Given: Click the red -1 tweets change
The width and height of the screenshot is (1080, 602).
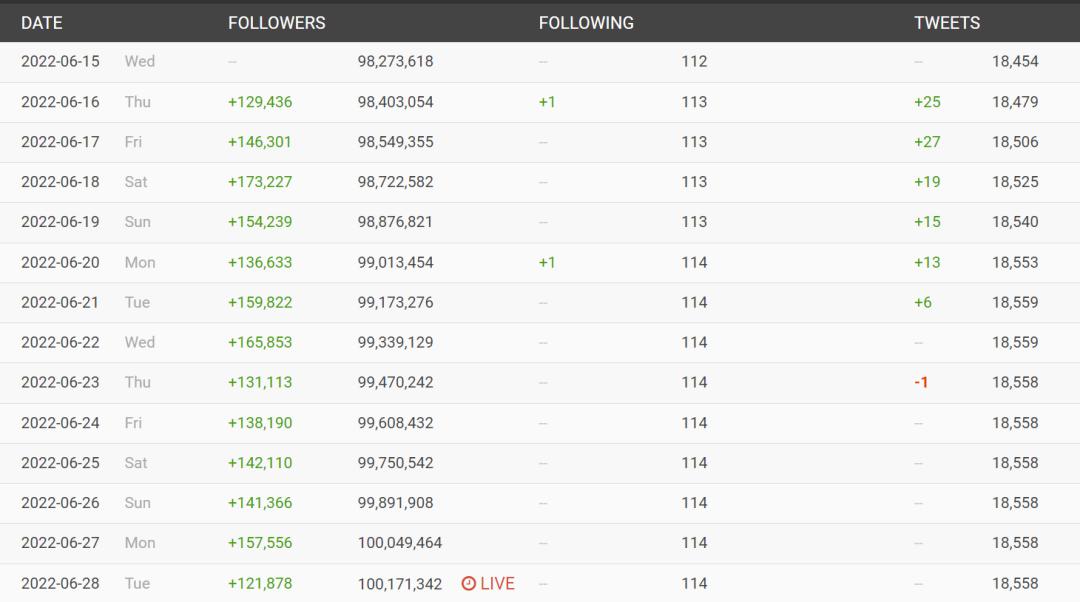Looking at the screenshot, I should click(x=920, y=382).
